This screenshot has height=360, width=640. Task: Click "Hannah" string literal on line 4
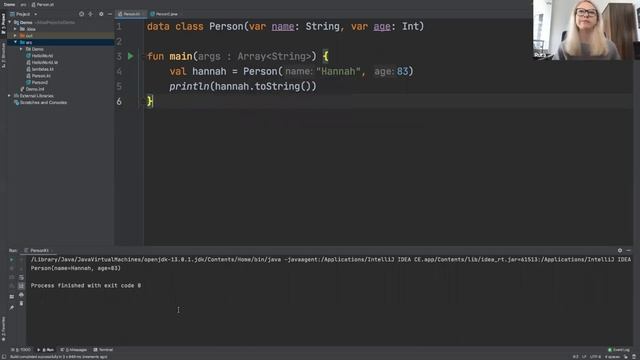(338, 71)
